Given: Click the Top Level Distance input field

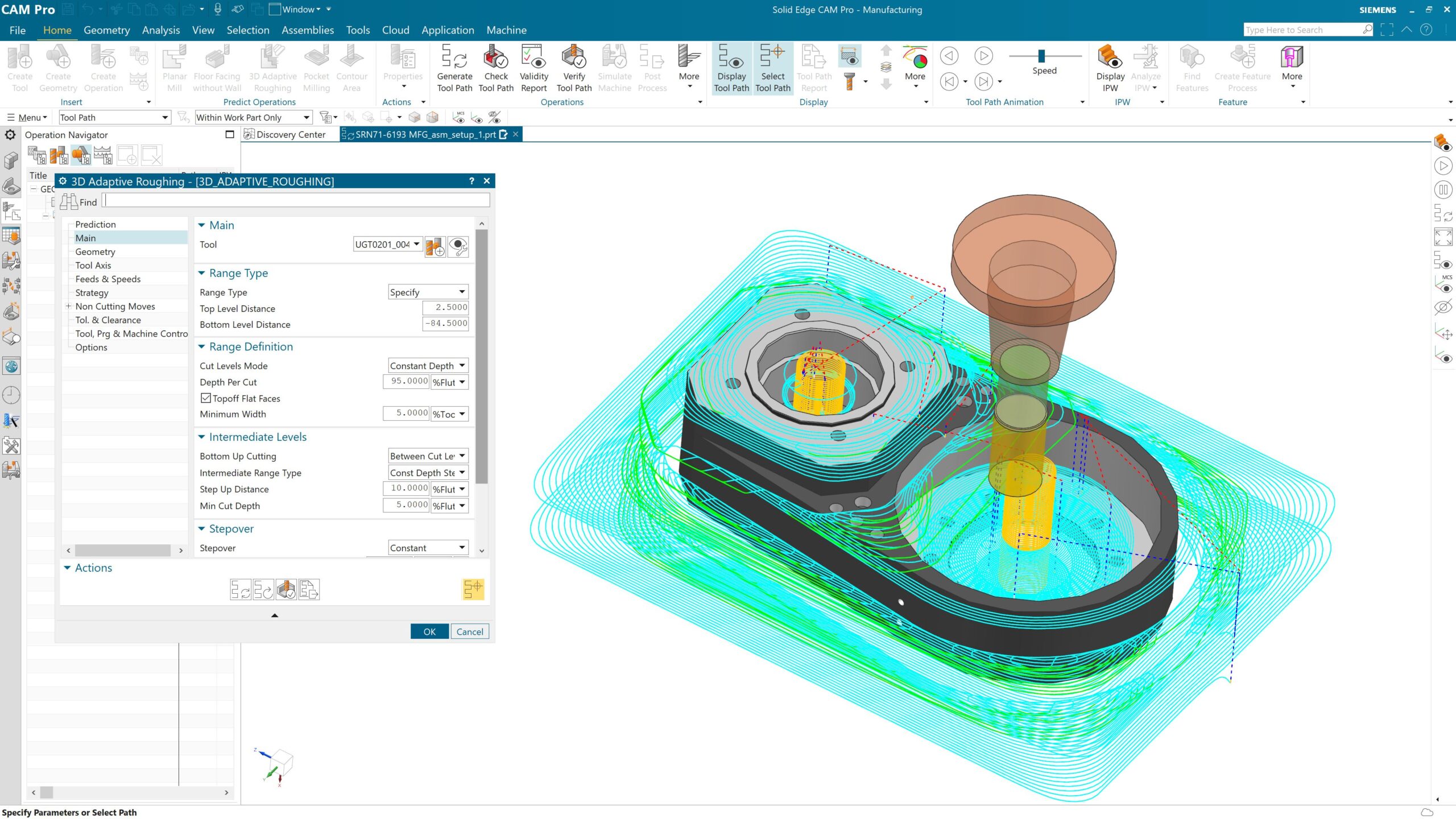Looking at the screenshot, I should click(x=444, y=307).
